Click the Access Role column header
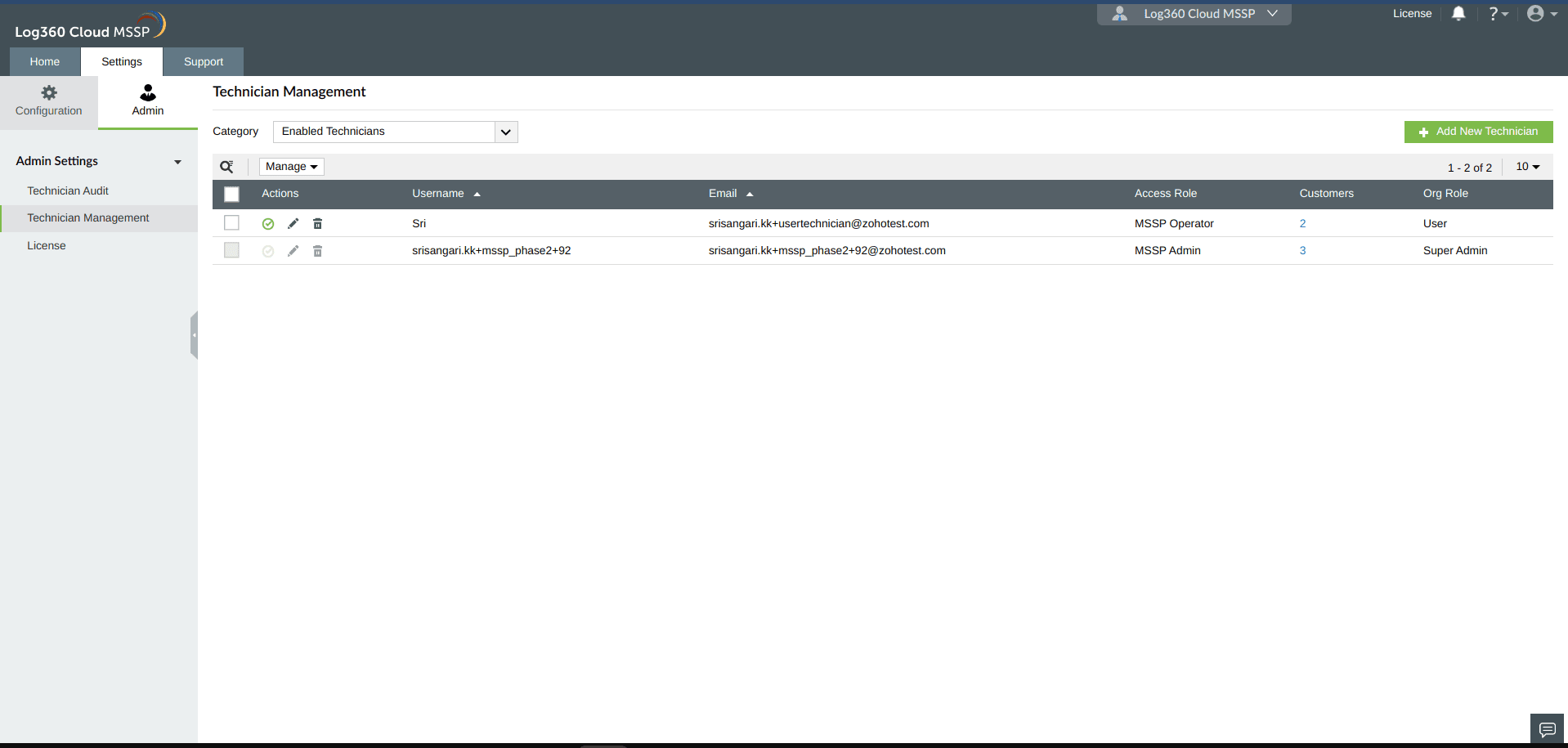Screen dimensions: 1568x748 point(1166,193)
